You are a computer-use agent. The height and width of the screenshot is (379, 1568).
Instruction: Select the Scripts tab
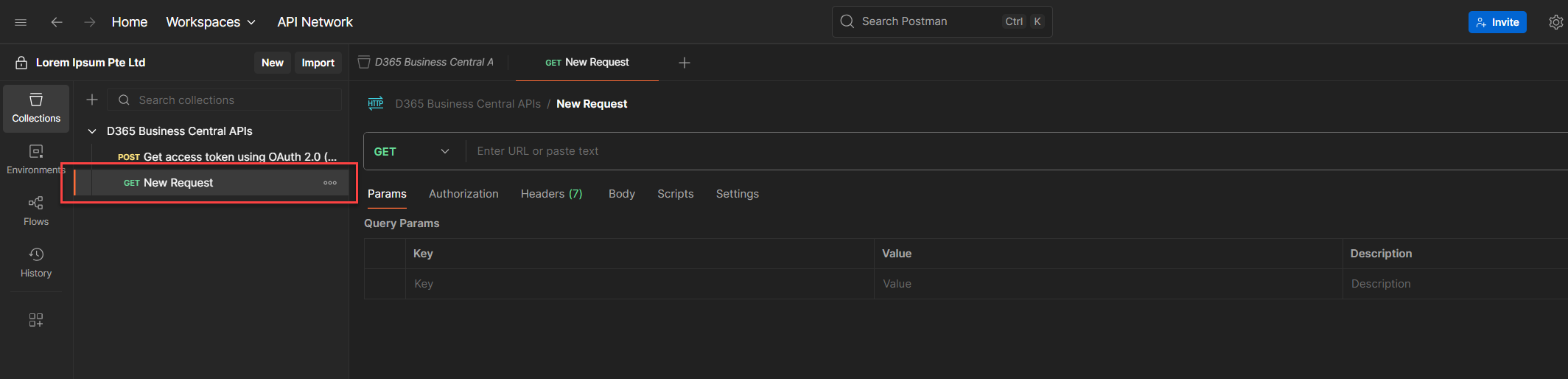click(676, 194)
